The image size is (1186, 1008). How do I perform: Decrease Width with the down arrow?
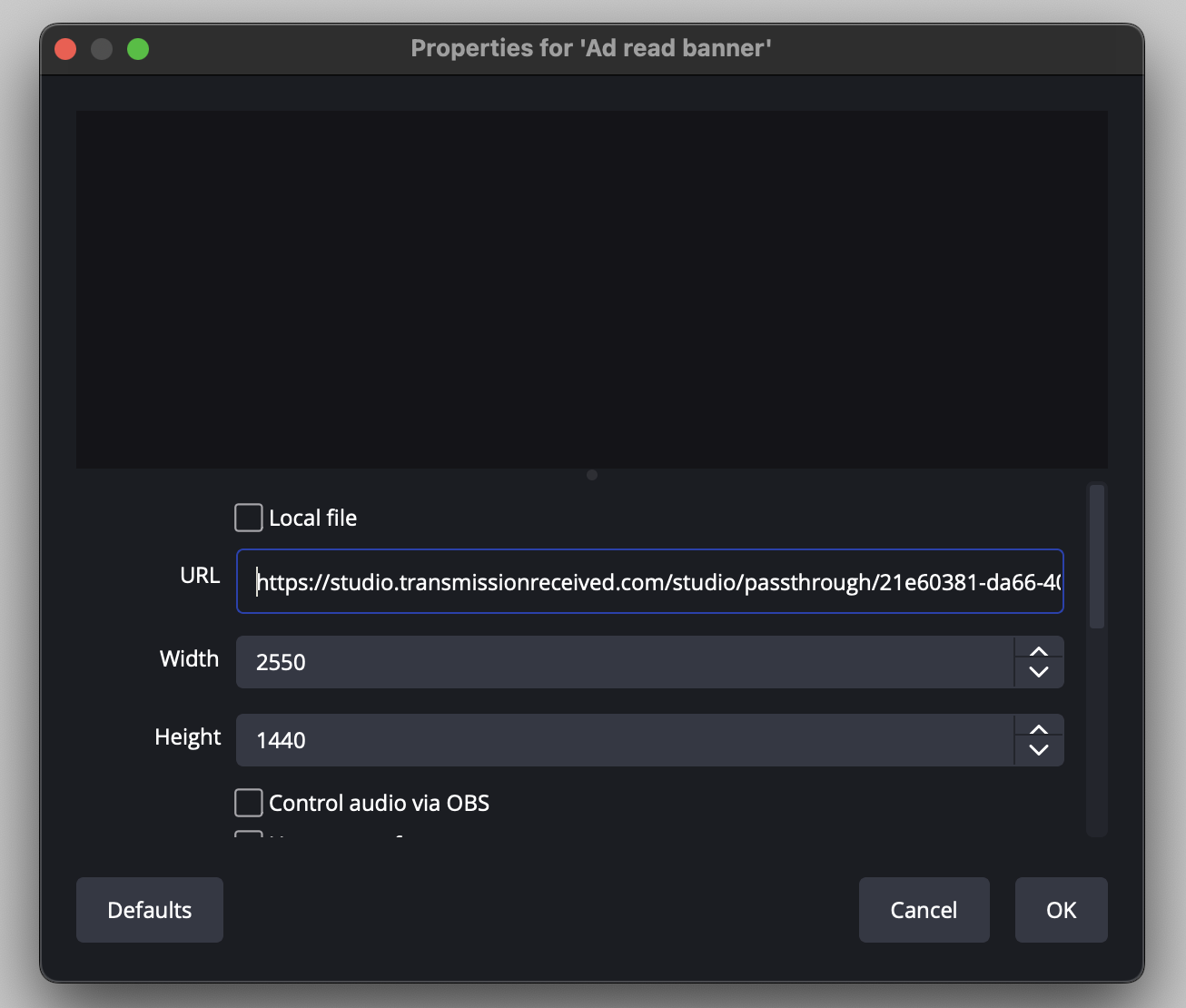coord(1039,673)
